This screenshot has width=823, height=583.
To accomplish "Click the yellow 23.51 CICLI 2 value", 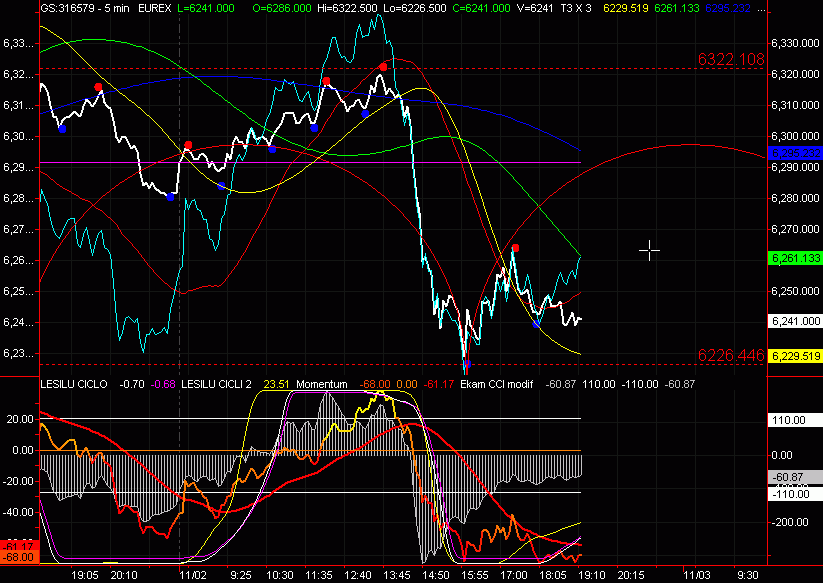I will coord(276,384).
